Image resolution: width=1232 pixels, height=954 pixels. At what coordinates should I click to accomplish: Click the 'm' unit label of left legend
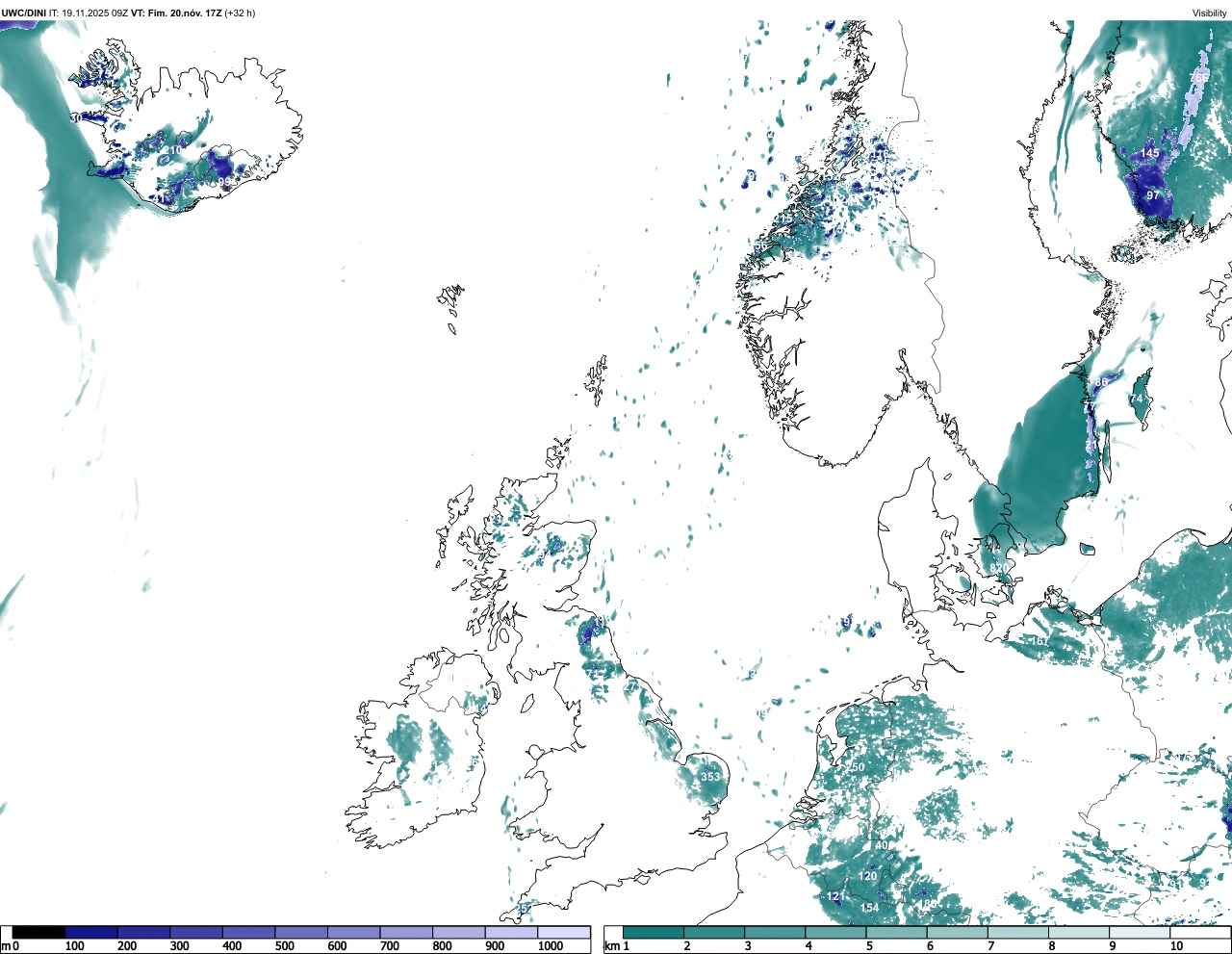tap(5, 946)
